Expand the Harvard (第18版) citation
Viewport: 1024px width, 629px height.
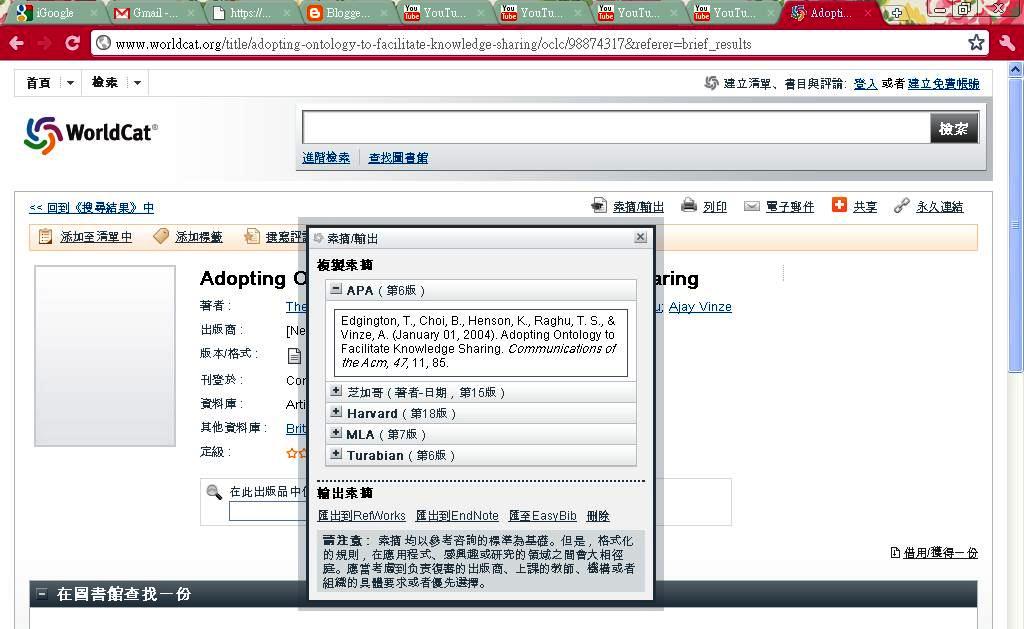(x=336, y=412)
